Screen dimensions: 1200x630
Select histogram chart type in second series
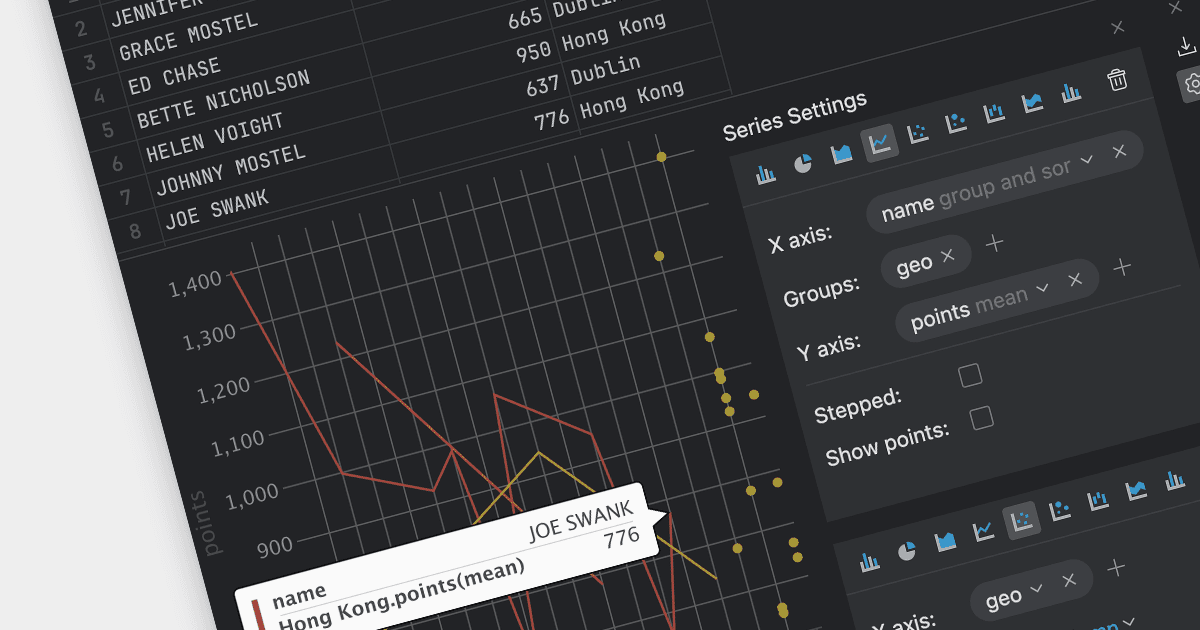pyautogui.click(x=1175, y=481)
